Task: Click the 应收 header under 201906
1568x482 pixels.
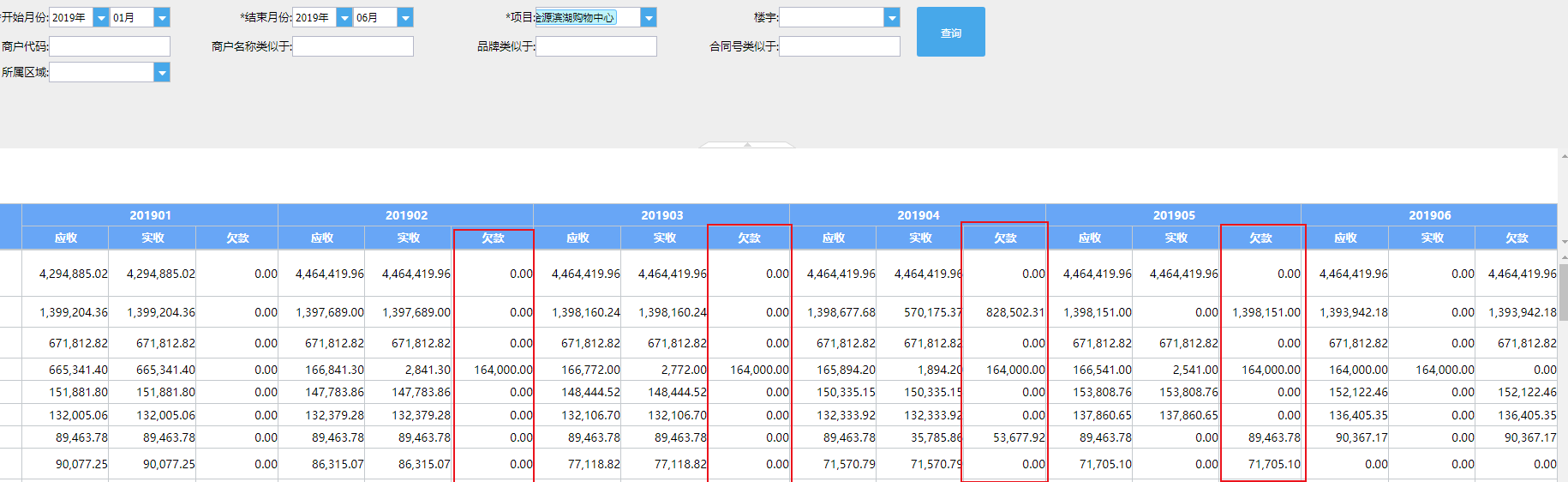Action: pyautogui.click(x=1345, y=238)
